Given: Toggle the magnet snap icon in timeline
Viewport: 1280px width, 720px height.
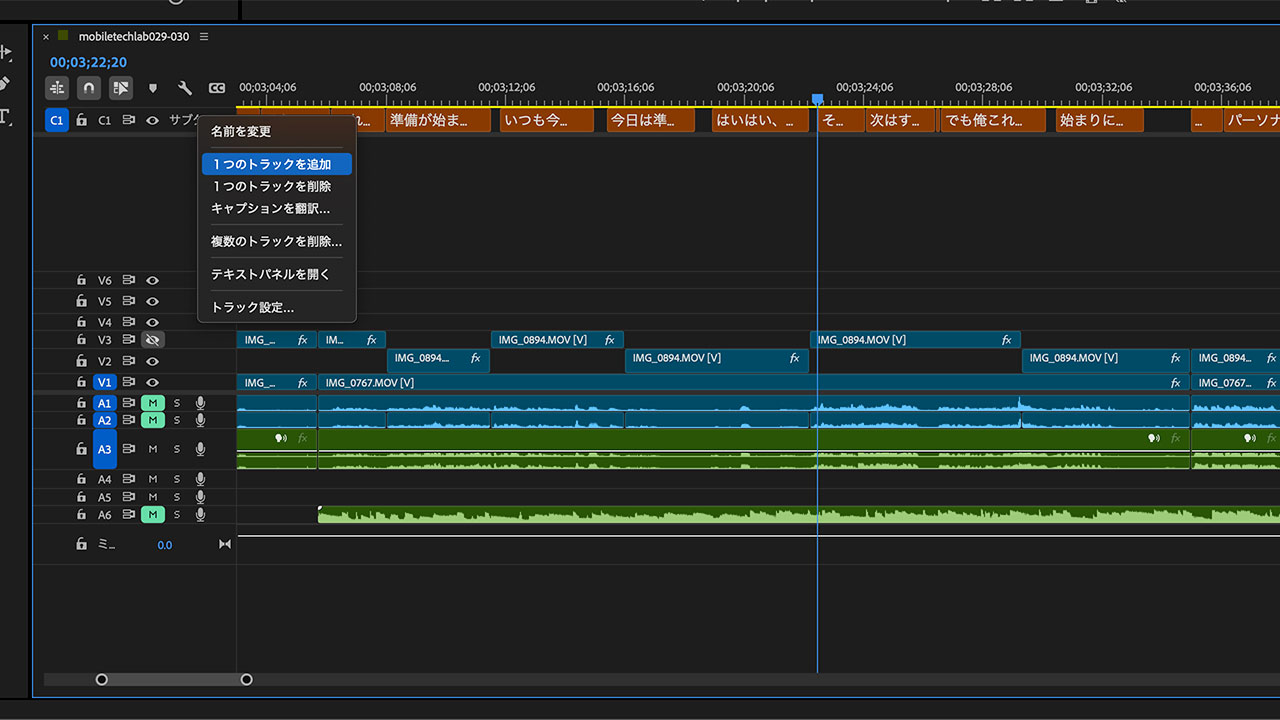Looking at the screenshot, I should click(89, 88).
